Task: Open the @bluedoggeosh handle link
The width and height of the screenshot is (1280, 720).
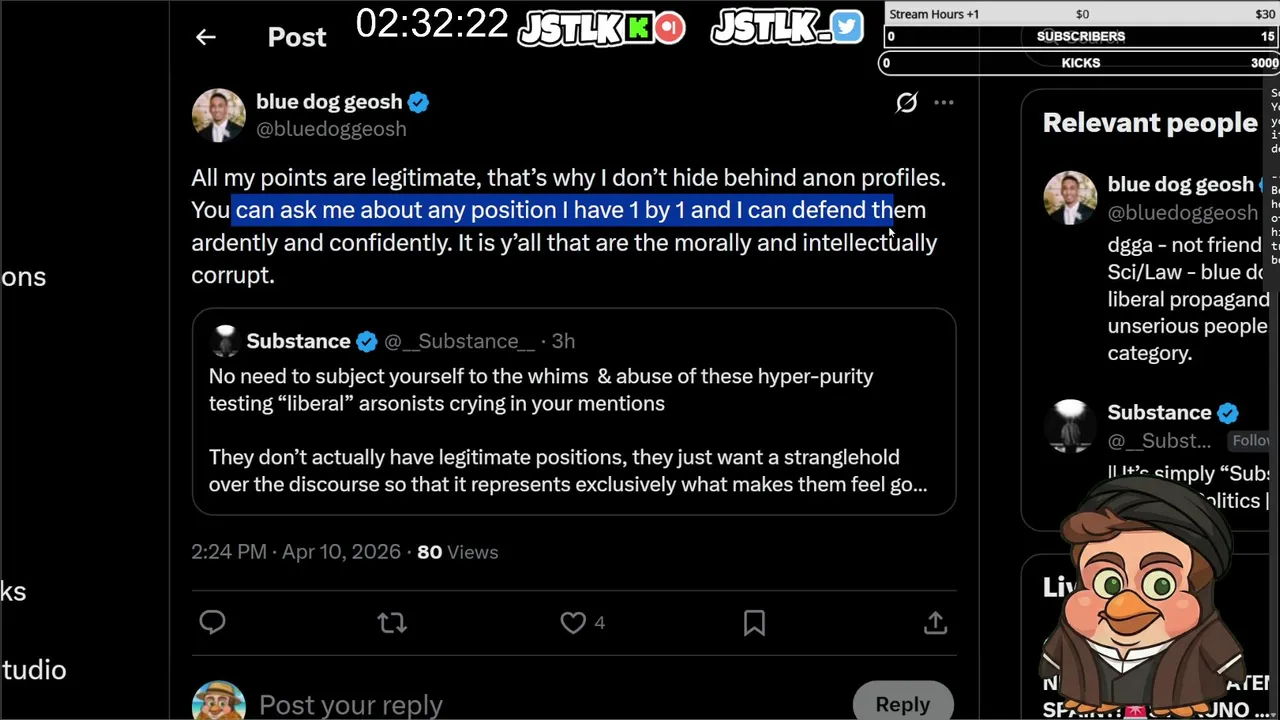Action: coord(331,129)
